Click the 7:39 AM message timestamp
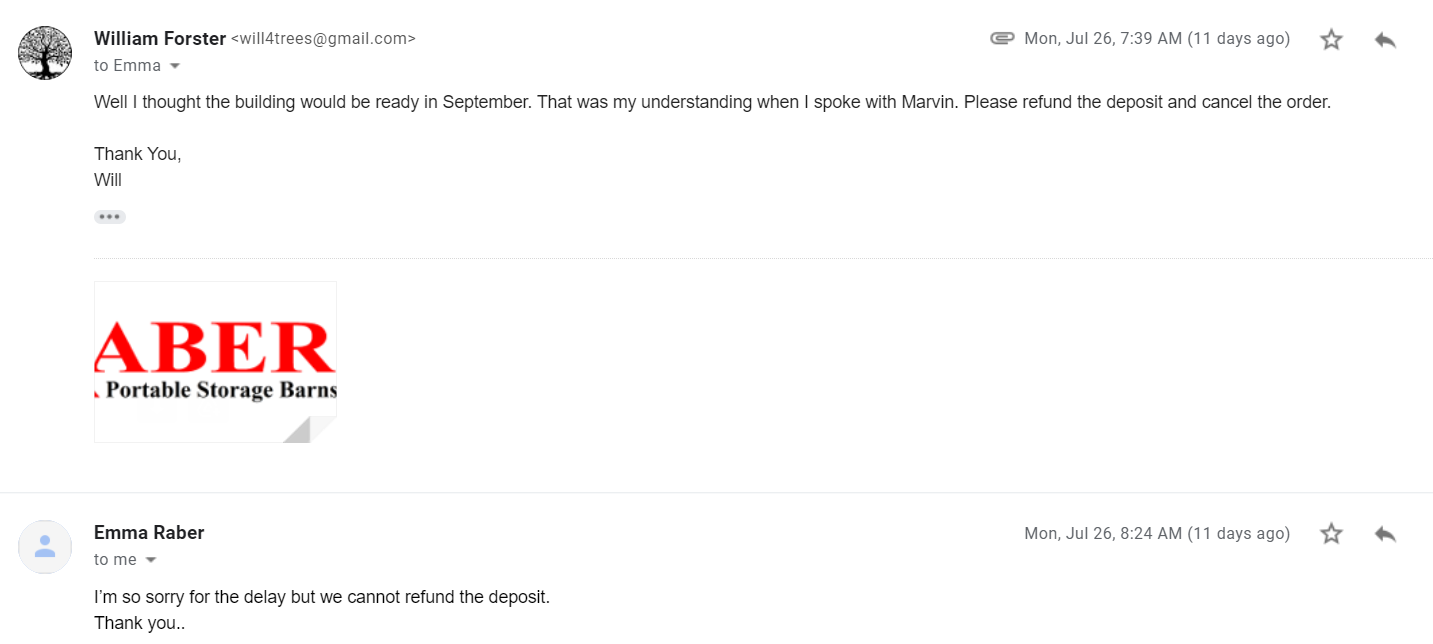This screenshot has height=644, width=1433. (1157, 39)
